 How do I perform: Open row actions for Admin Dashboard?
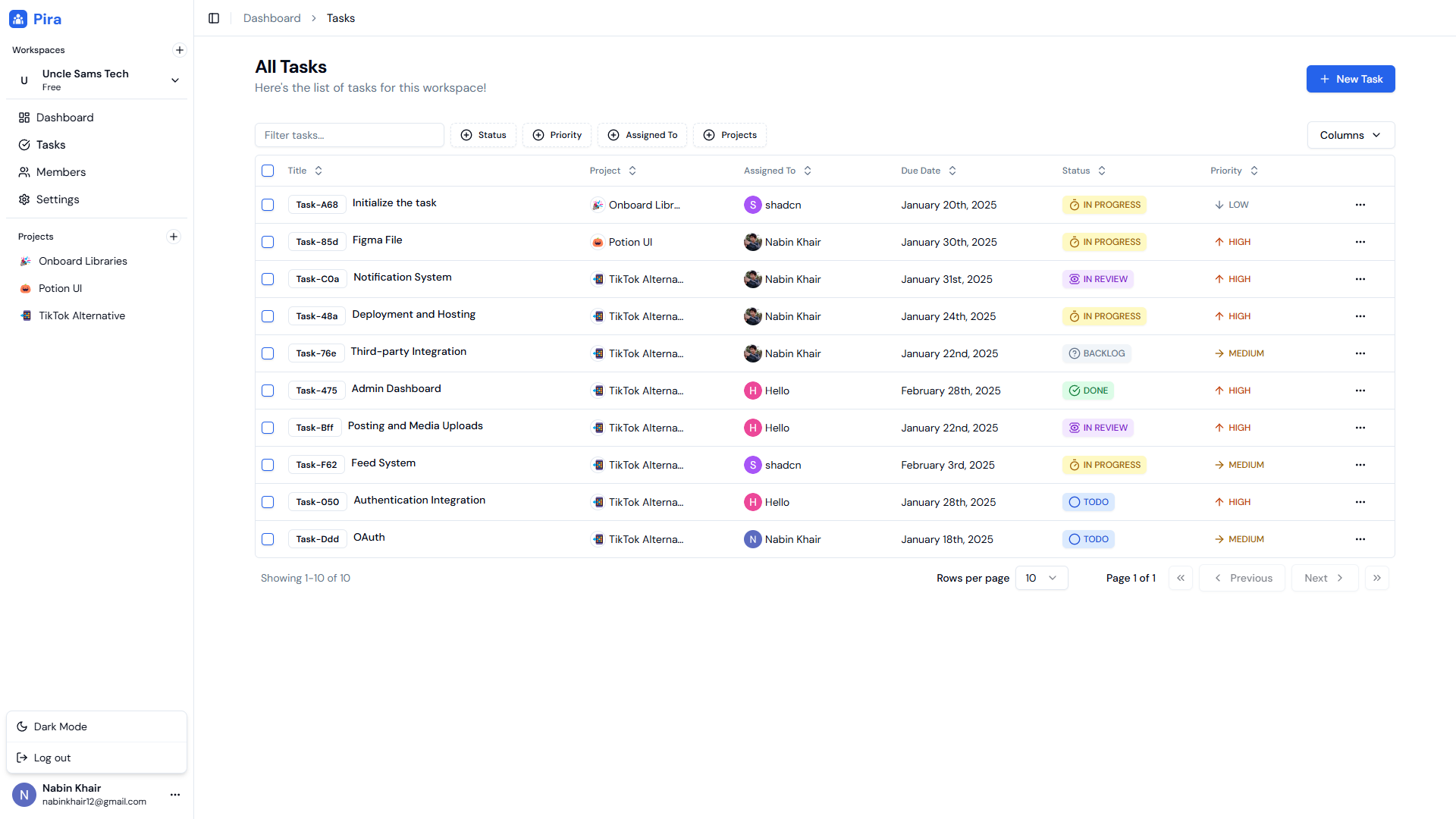1360,391
